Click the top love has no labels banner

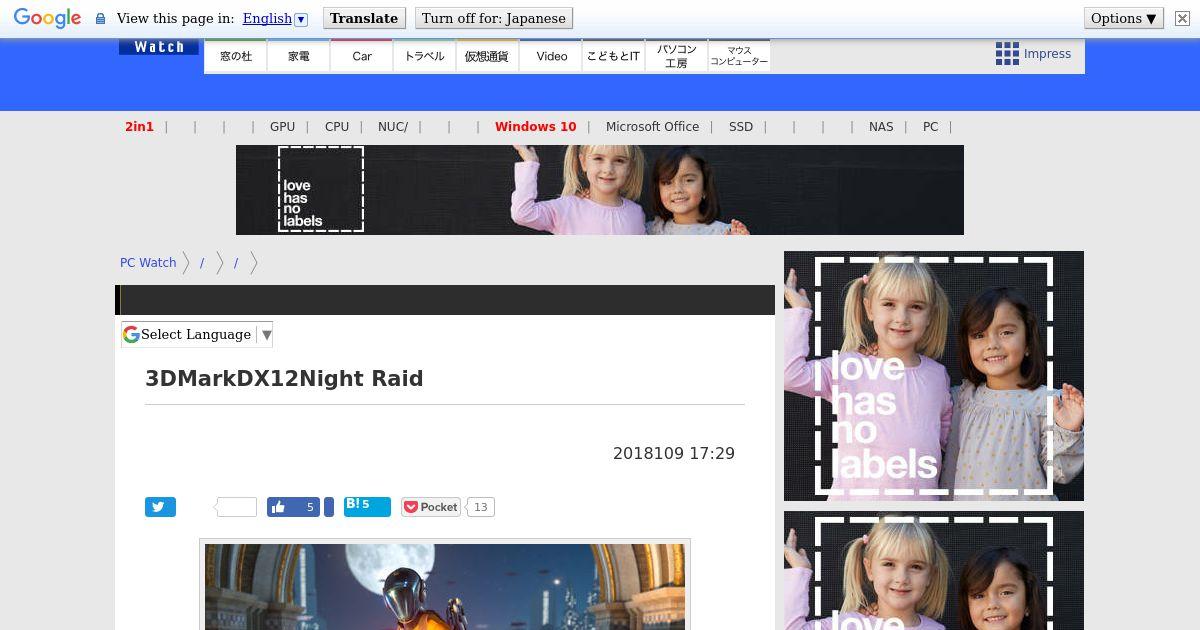pyautogui.click(x=600, y=190)
